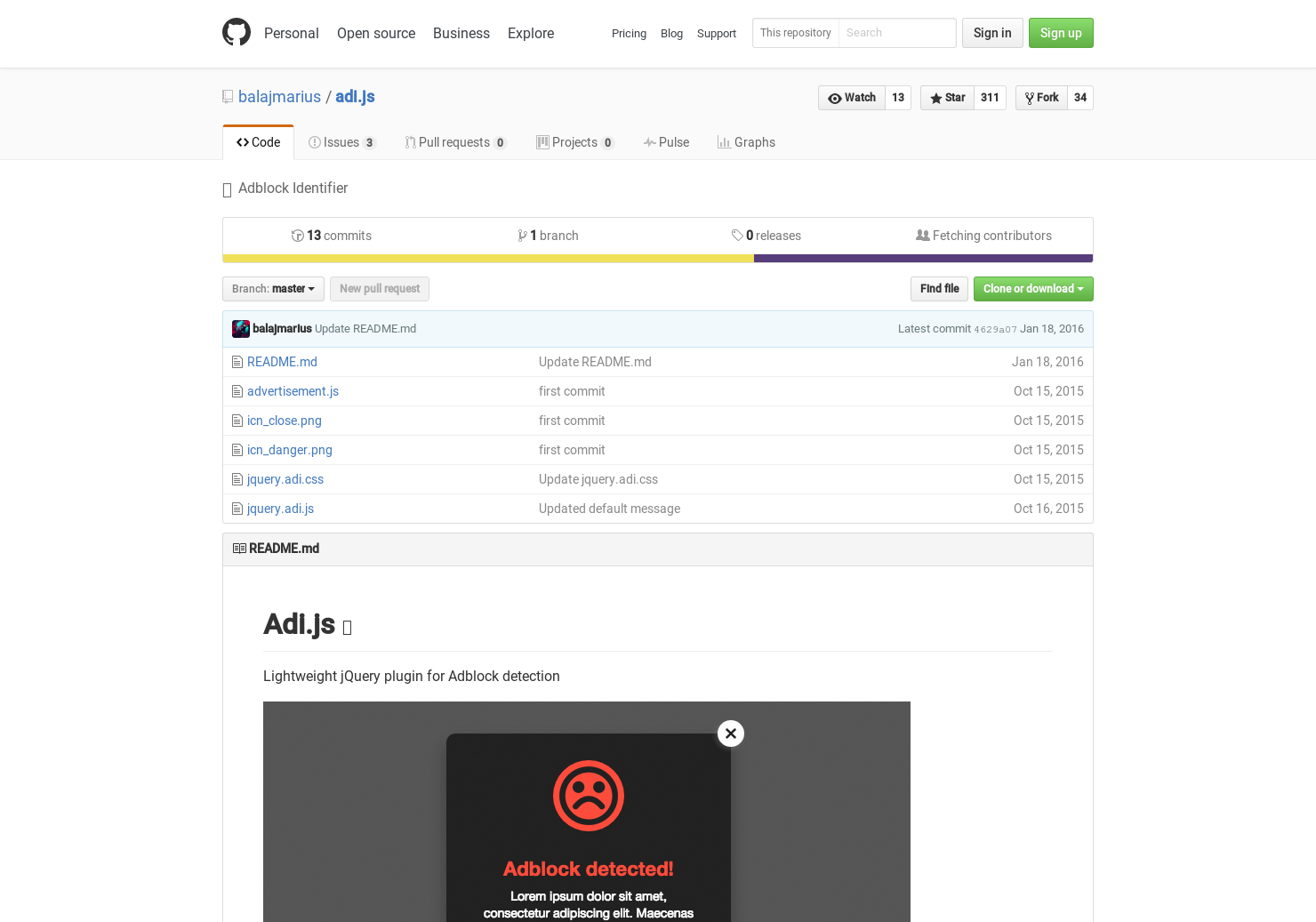Click the GitHub octocat logo
The width and height of the screenshot is (1316, 922).
pos(237,32)
